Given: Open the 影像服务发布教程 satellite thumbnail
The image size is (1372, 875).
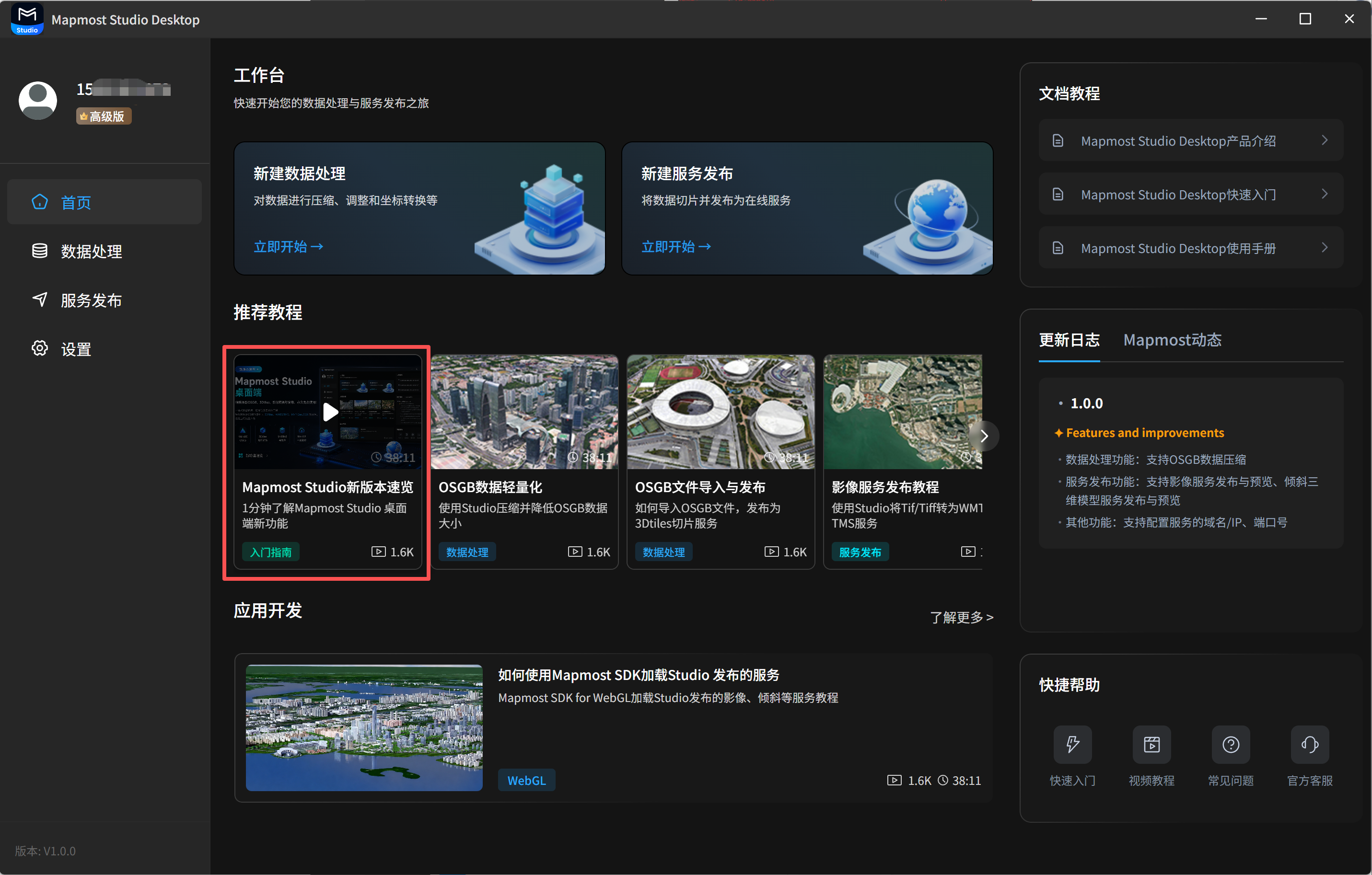Looking at the screenshot, I should coord(903,412).
